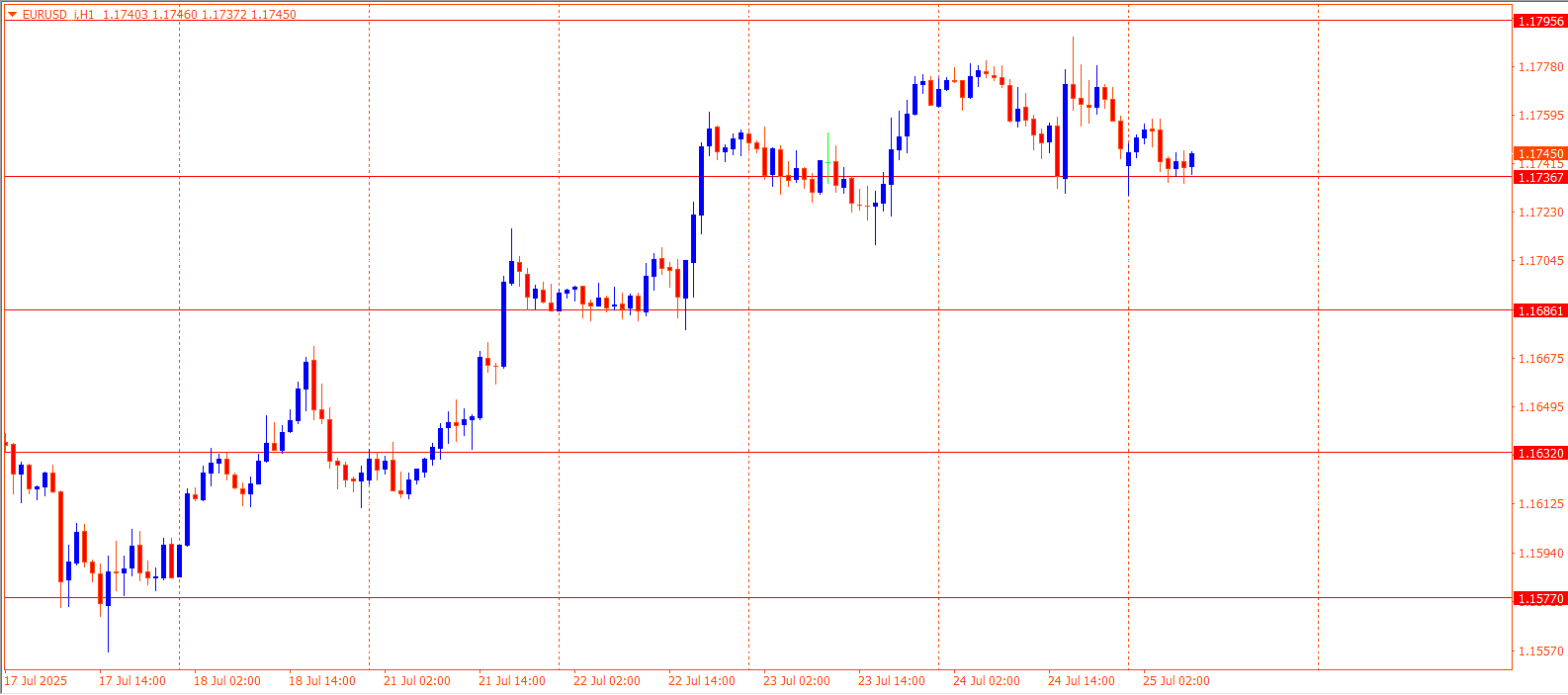The height and width of the screenshot is (695, 1568).
Task: Select the horizontal line at the 1.16320 level
Action: [x=757, y=453]
